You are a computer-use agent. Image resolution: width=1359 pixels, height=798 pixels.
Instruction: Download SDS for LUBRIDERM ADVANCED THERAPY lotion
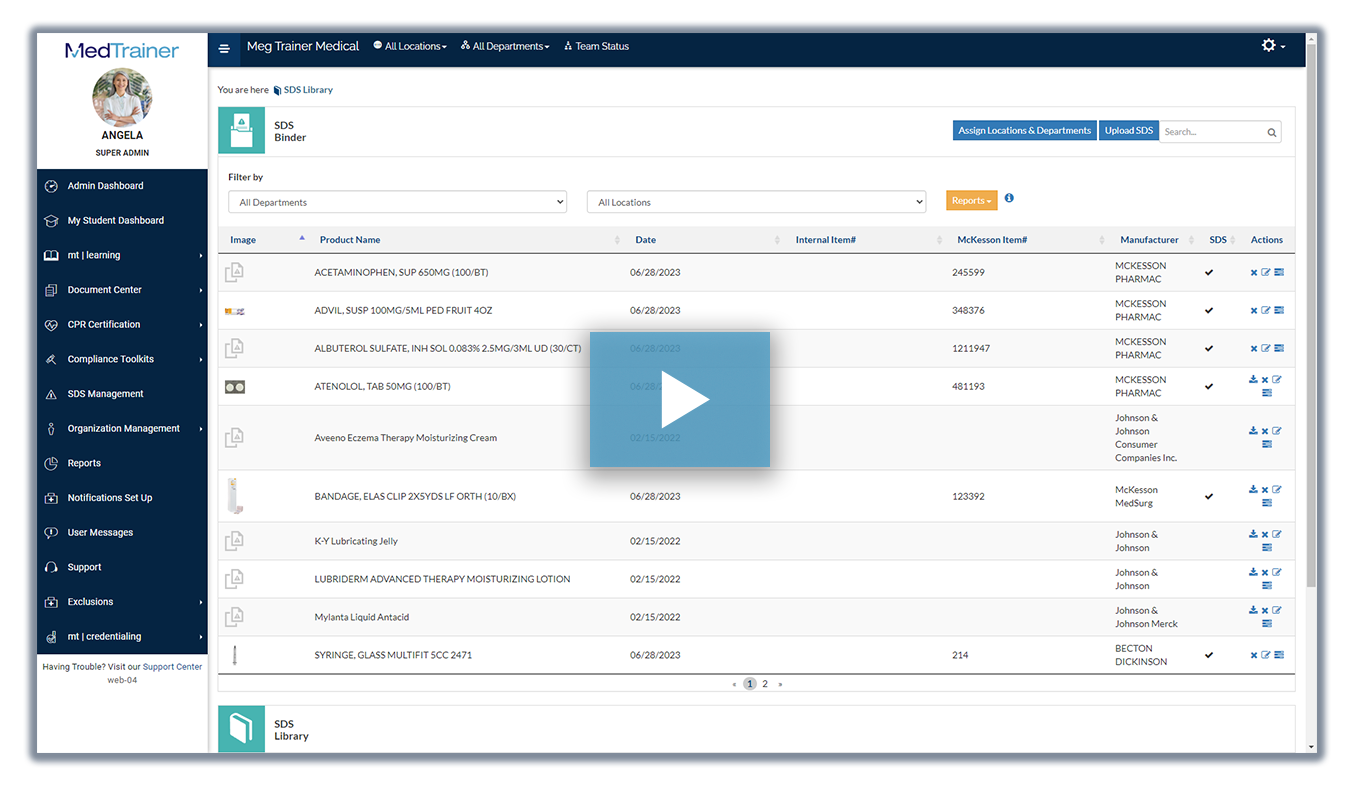click(1253, 573)
